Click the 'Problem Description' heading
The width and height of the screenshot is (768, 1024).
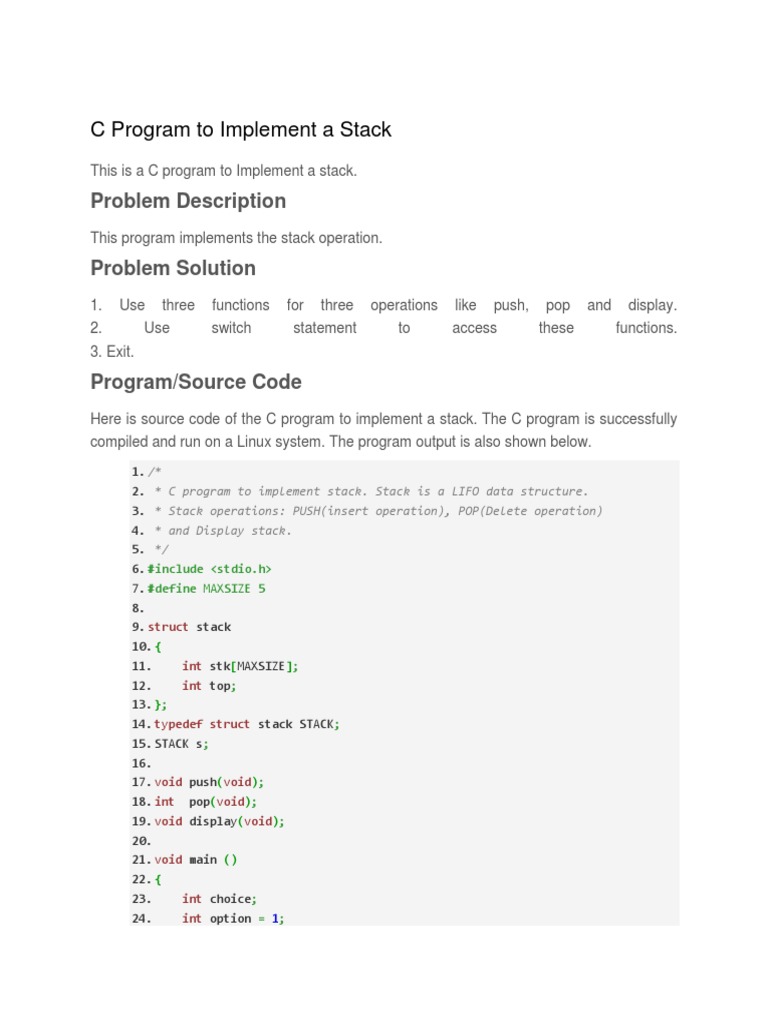coord(188,201)
